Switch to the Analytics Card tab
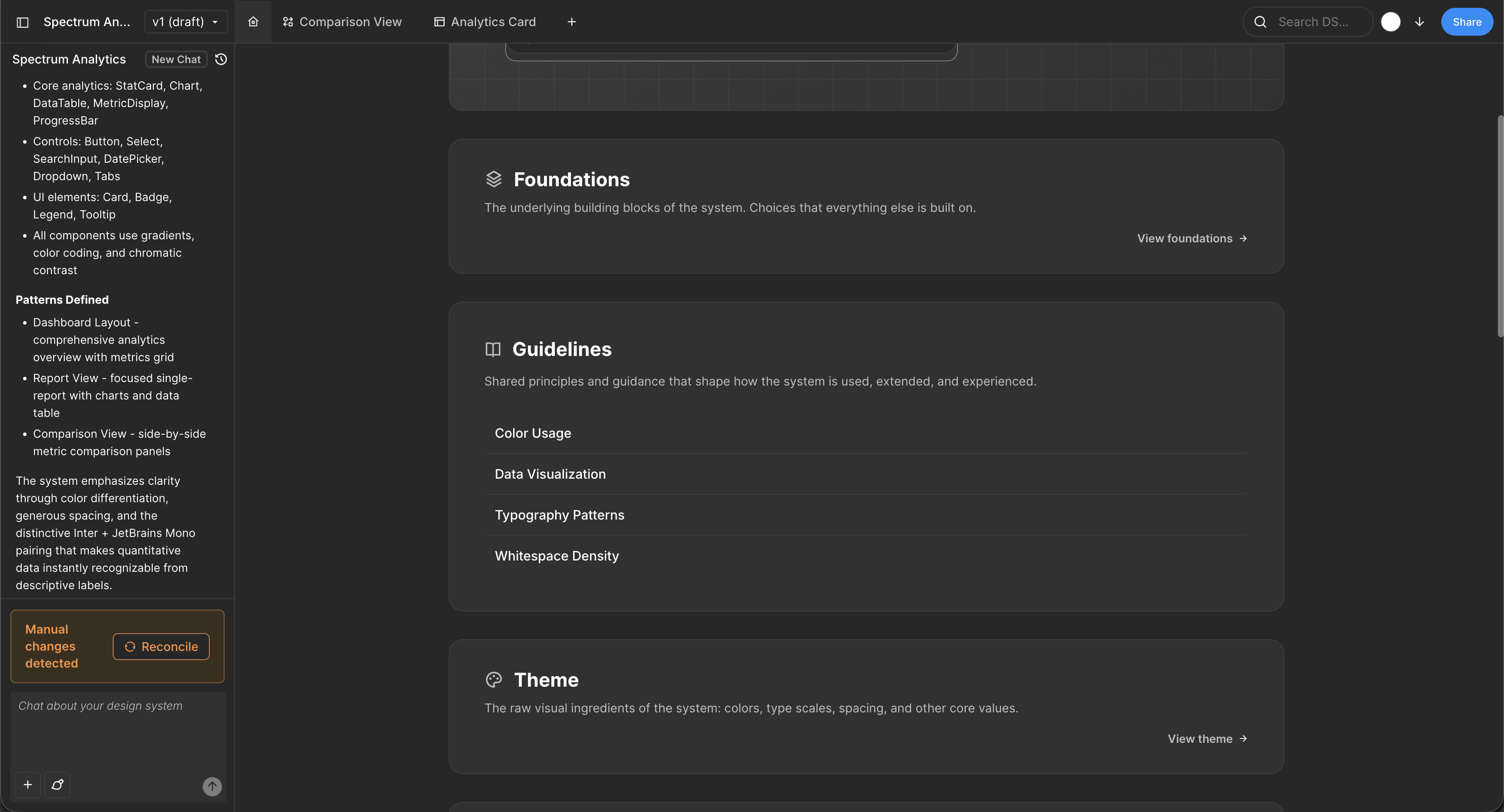The height and width of the screenshot is (812, 1504). (x=485, y=22)
